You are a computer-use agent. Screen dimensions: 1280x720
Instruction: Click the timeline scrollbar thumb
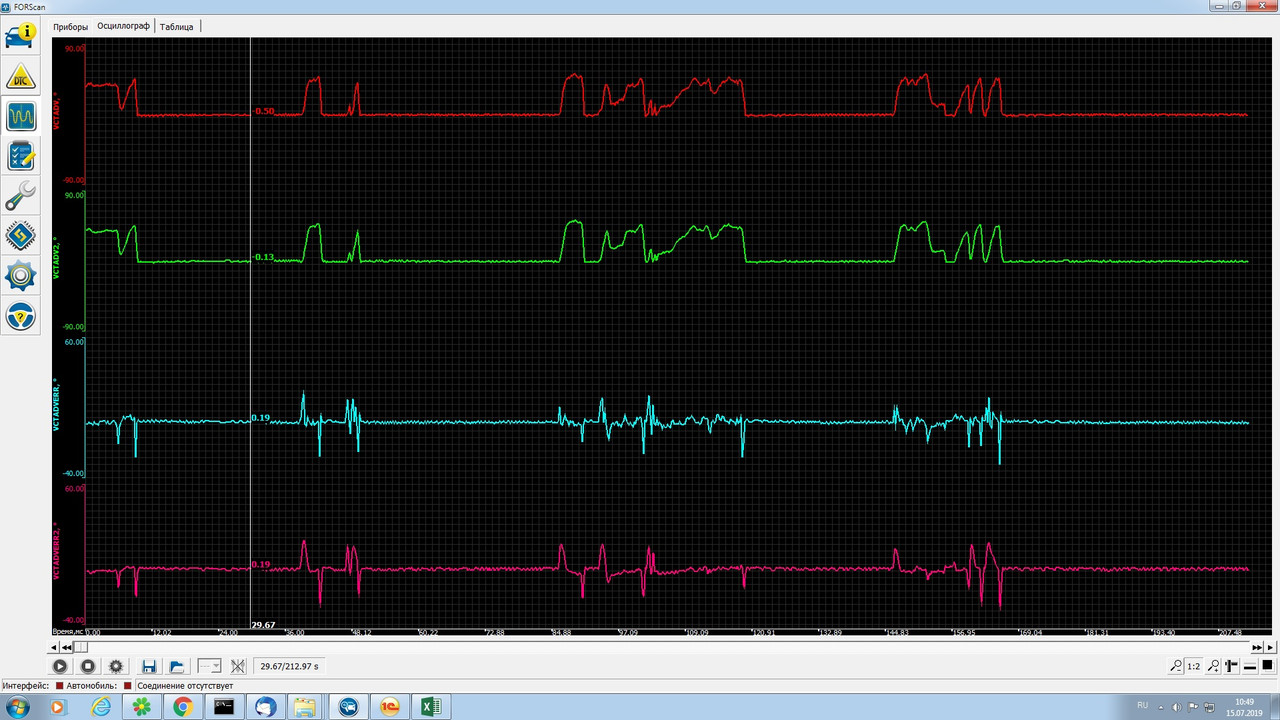coord(81,648)
